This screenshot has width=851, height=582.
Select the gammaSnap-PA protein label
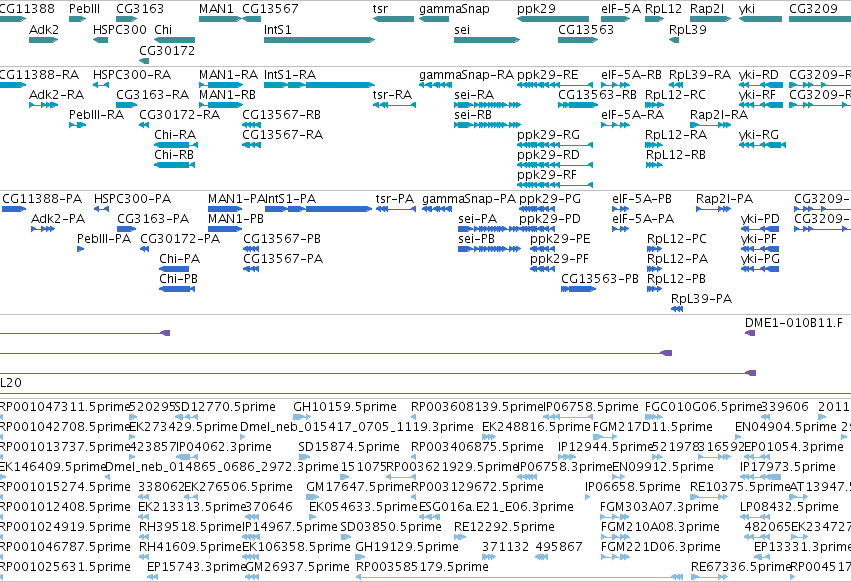point(468,199)
